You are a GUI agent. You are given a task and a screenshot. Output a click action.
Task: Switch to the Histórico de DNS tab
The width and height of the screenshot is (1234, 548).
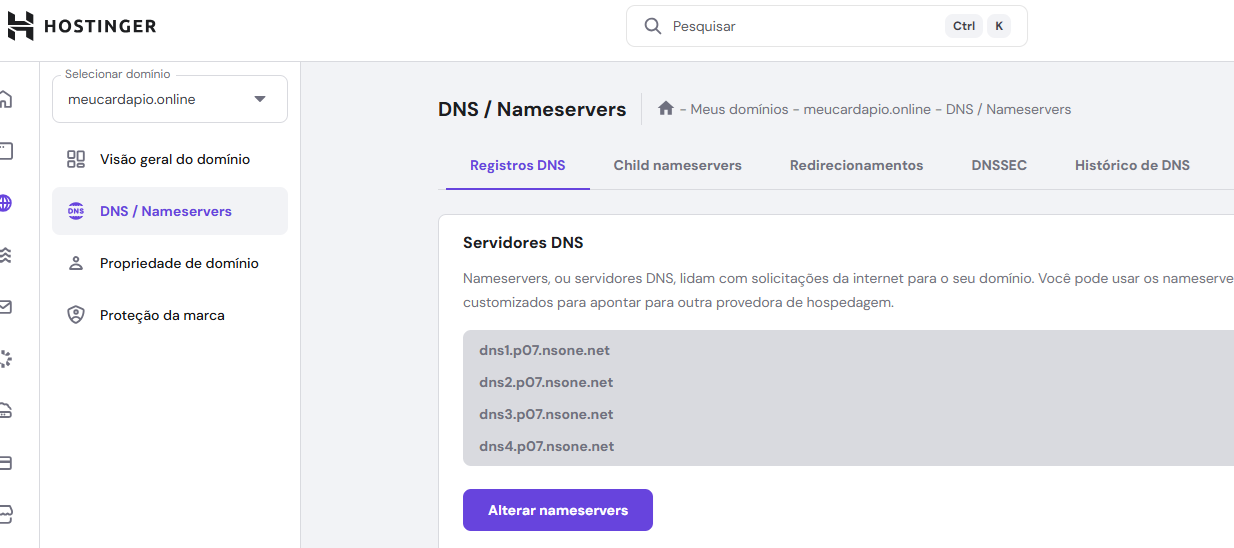[1133, 165]
